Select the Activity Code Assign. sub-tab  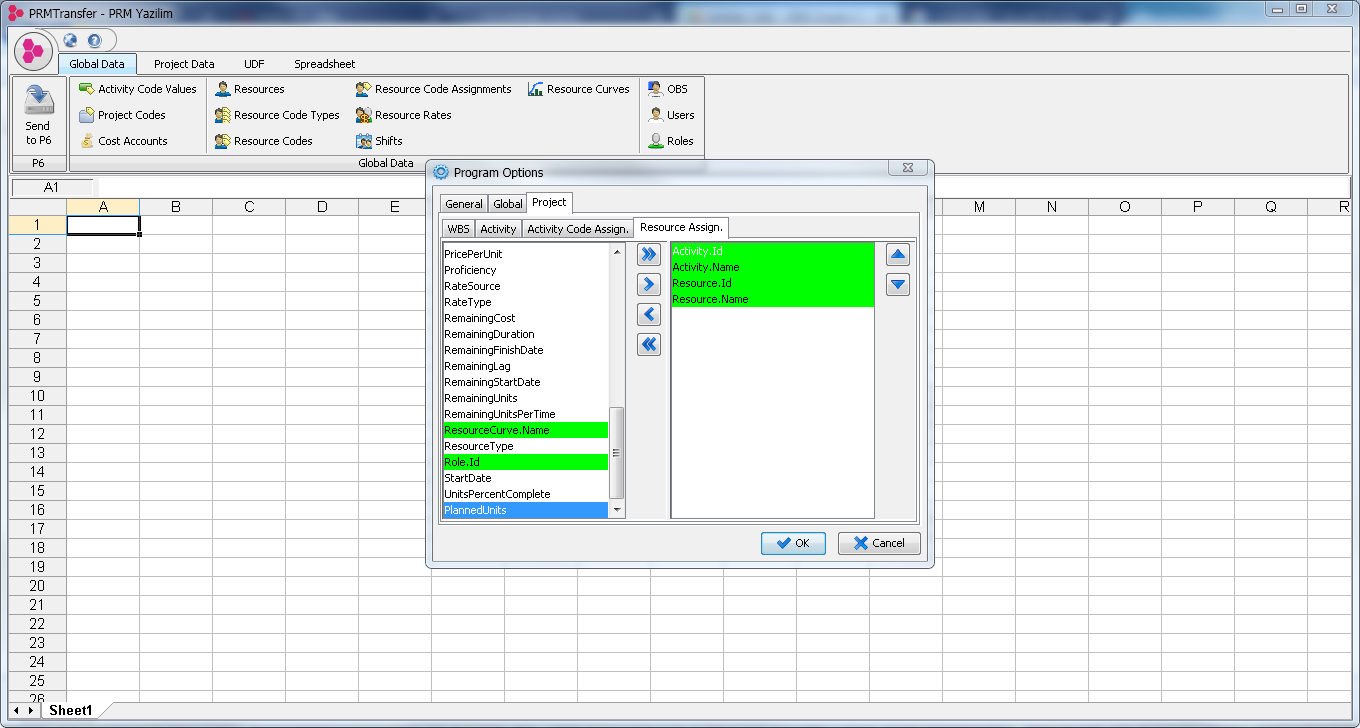pyautogui.click(x=577, y=229)
